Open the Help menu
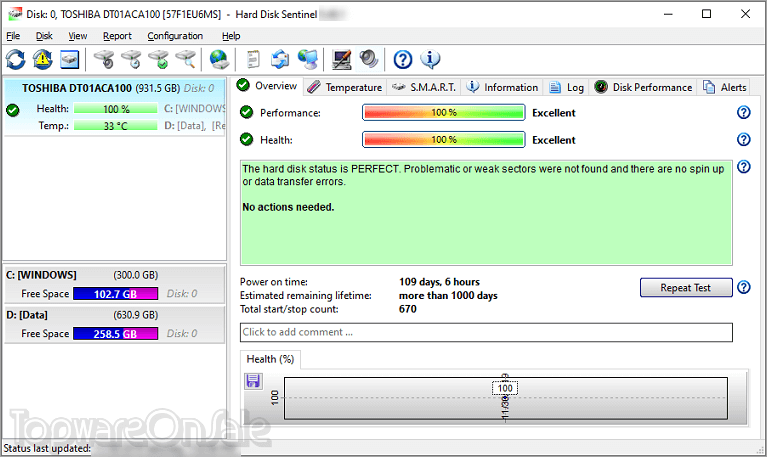The height and width of the screenshot is (457, 767). [x=231, y=36]
